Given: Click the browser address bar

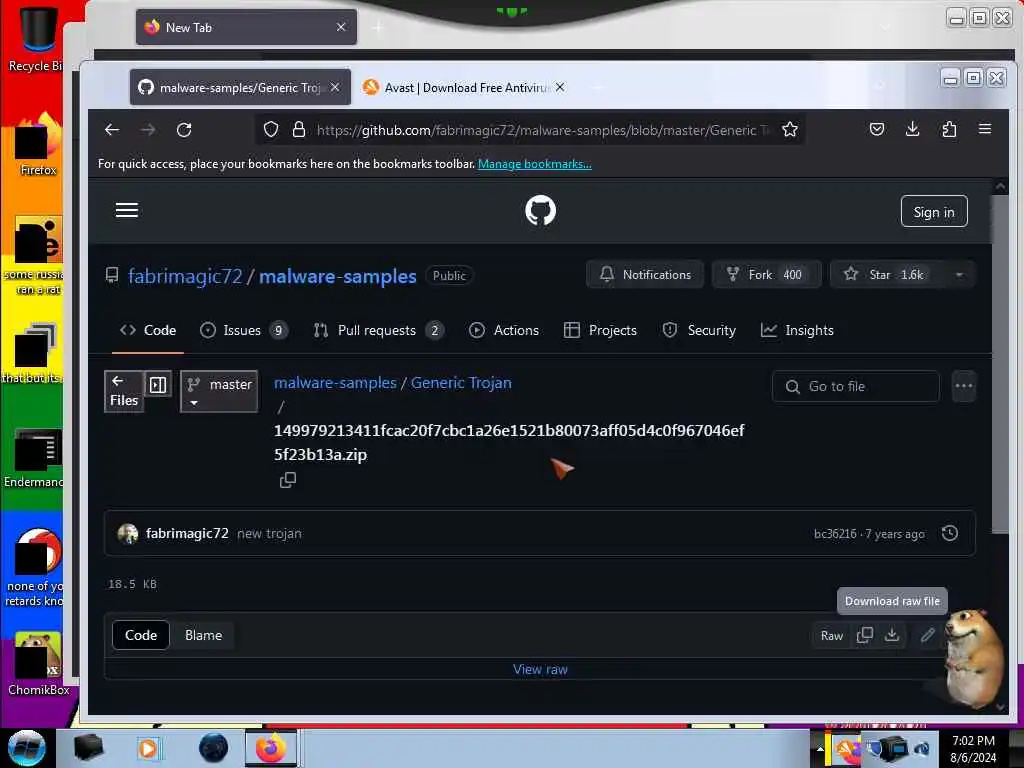Looking at the screenshot, I should [529, 129].
